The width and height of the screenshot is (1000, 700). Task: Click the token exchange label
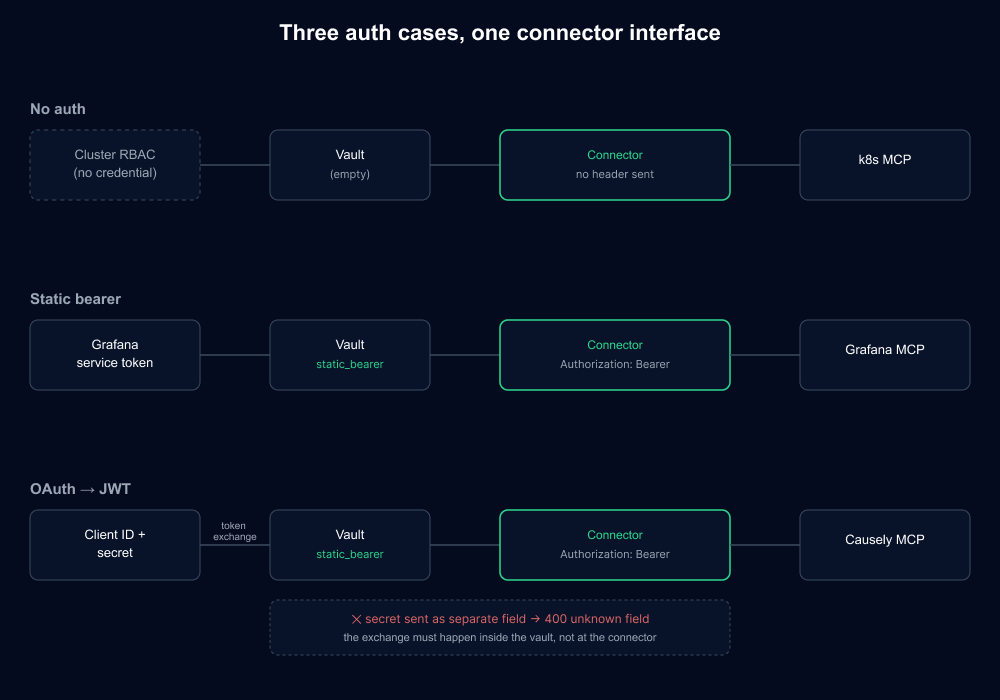(235, 531)
